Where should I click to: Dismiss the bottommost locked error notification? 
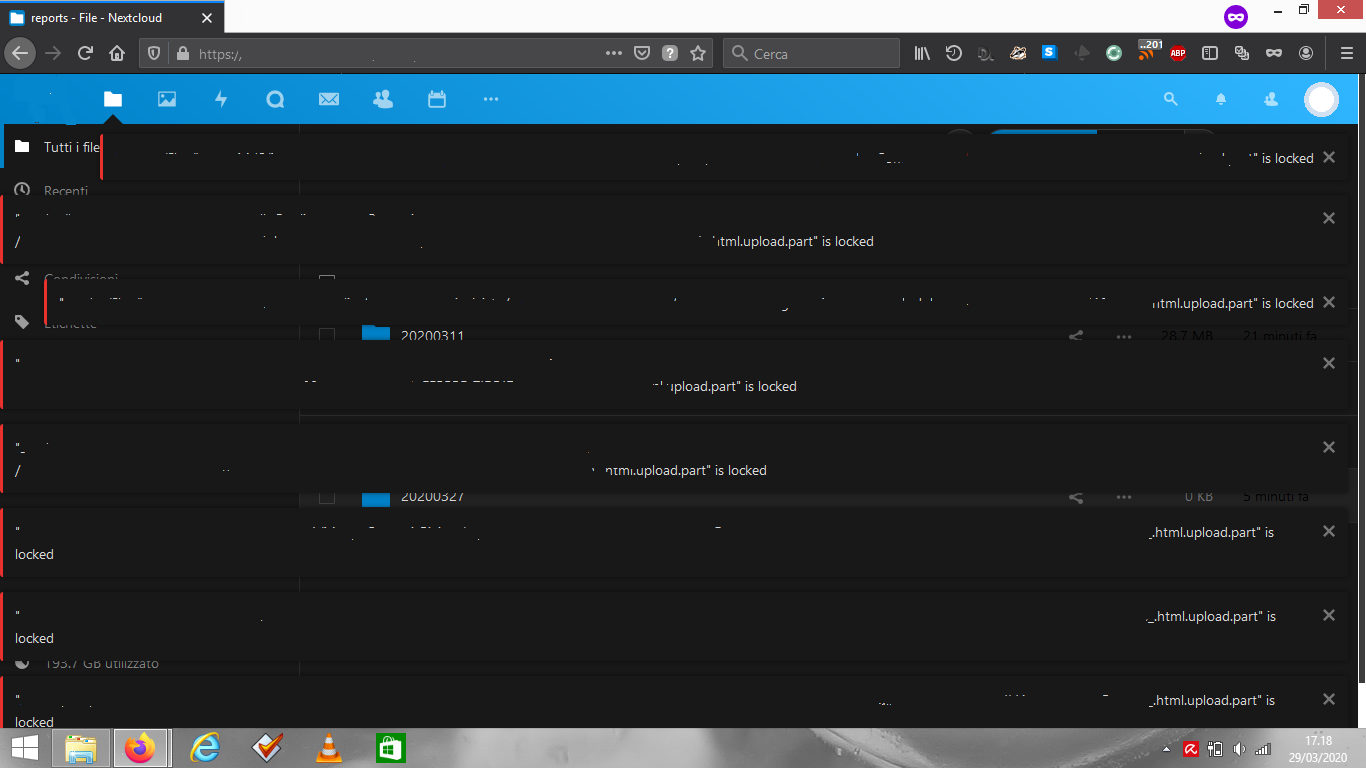point(1329,699)
